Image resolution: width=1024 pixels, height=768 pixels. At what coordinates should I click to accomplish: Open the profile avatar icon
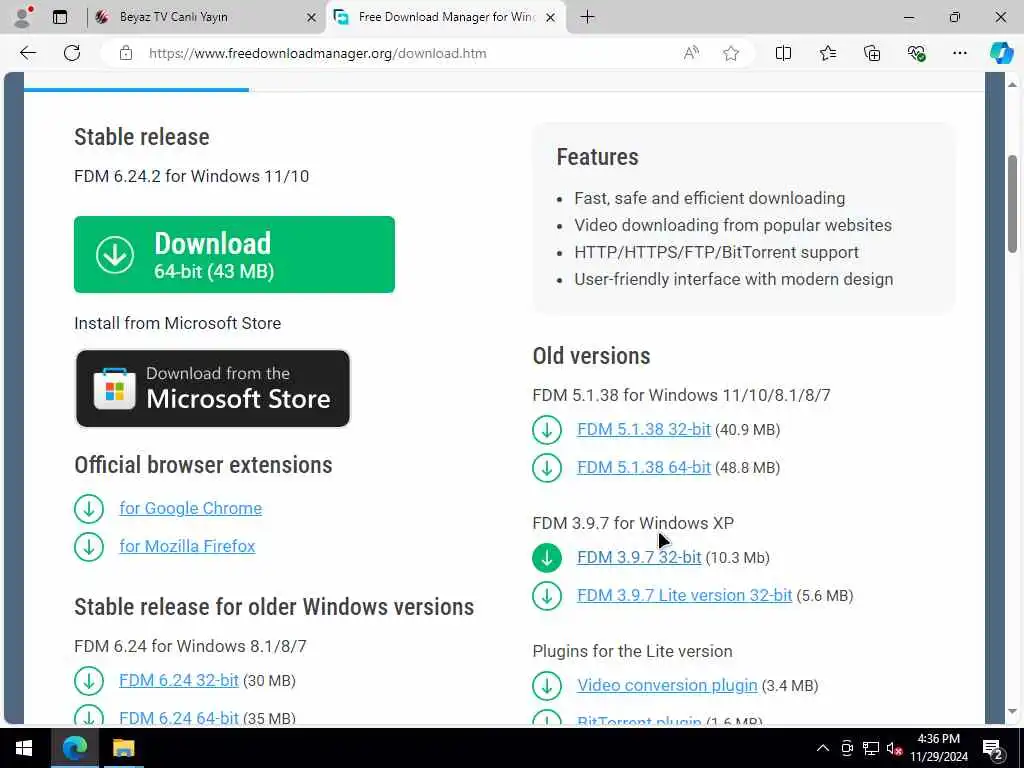(22, 17)
